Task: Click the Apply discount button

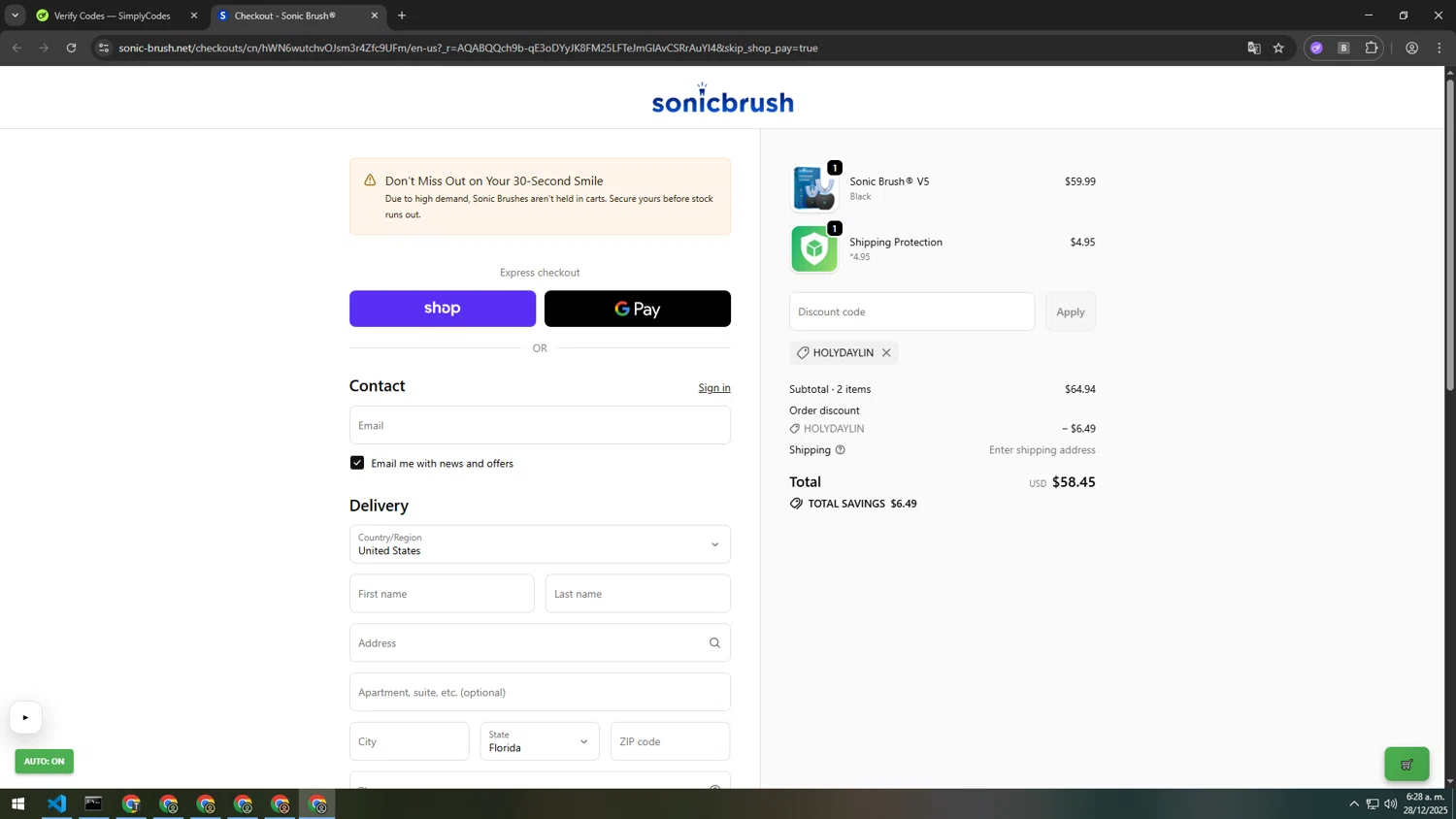Action: (1071, 311)
